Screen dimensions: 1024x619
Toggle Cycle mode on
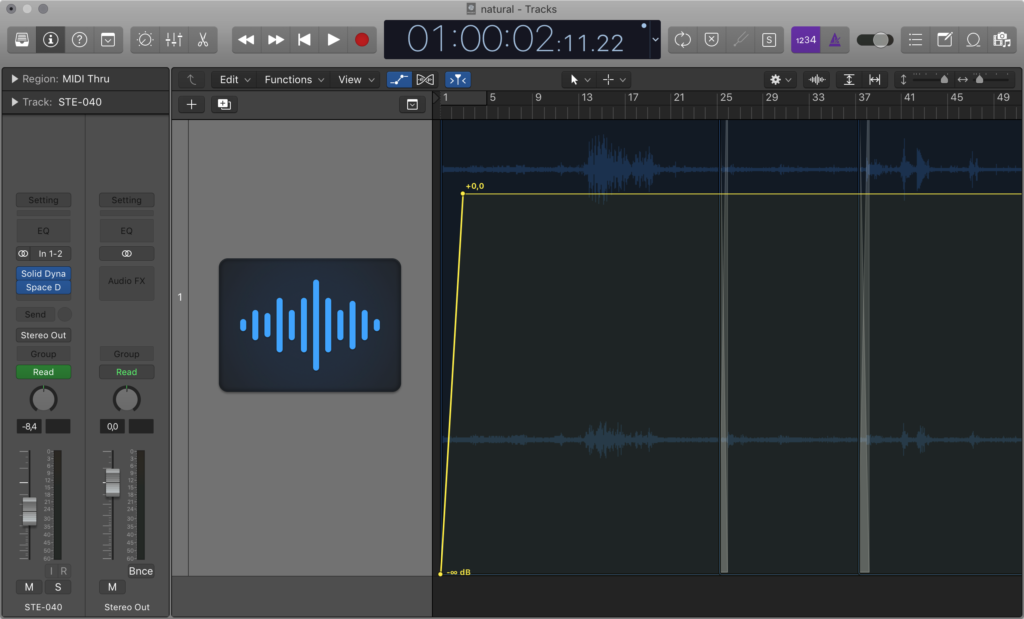tap(683, 40)
